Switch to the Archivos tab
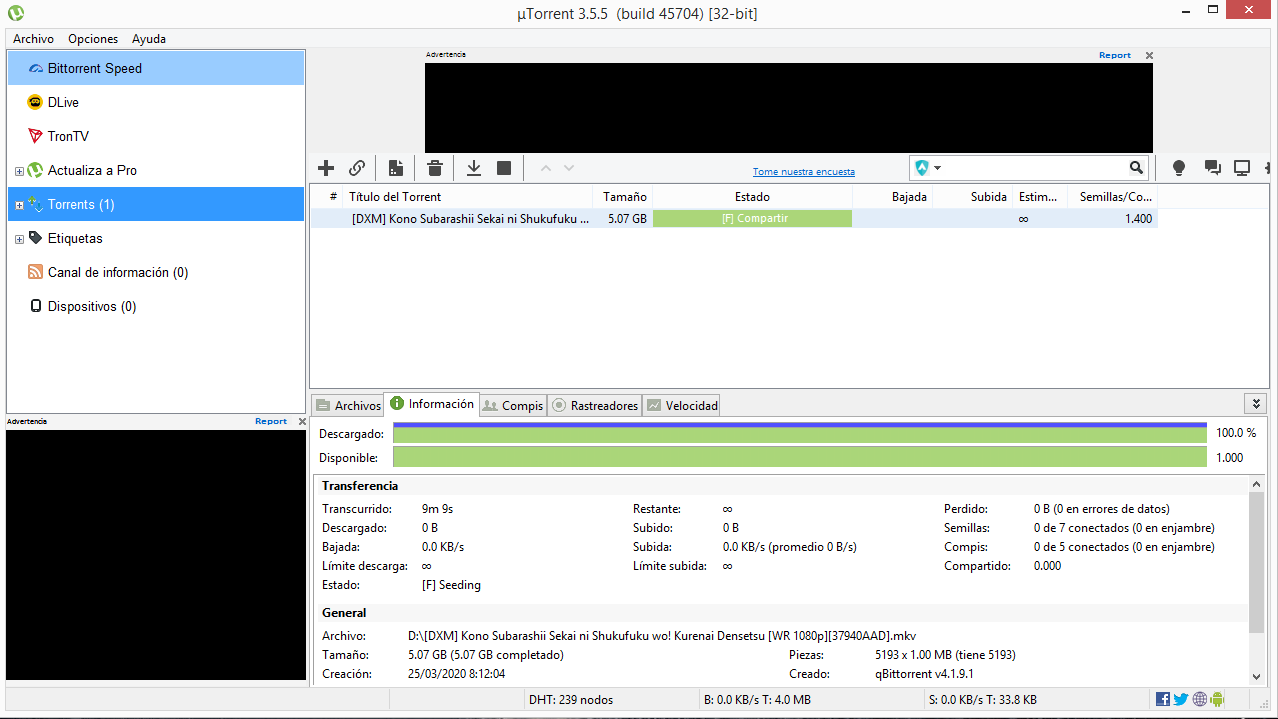Image resolution: width=1278 pixels, height=719 pixels. coord(348,405)
